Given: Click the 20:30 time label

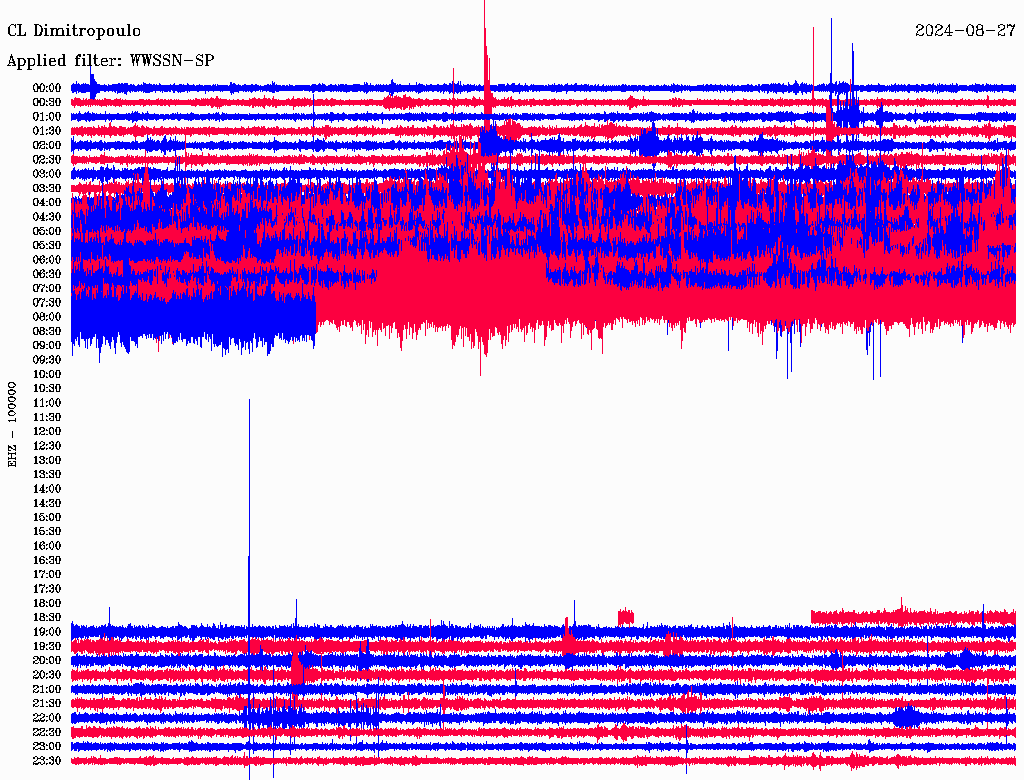Looking at the screenshot, I should click(47, 675).
